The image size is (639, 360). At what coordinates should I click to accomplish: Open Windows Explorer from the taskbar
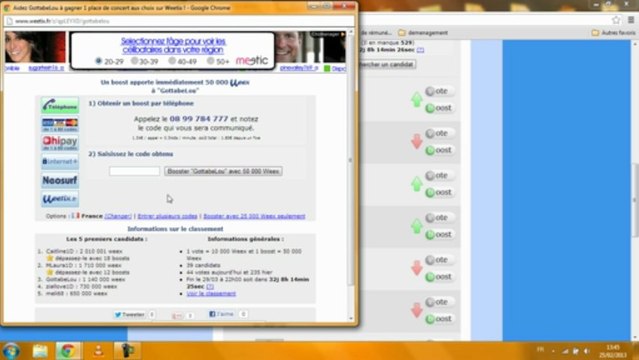tap(40, 351)
